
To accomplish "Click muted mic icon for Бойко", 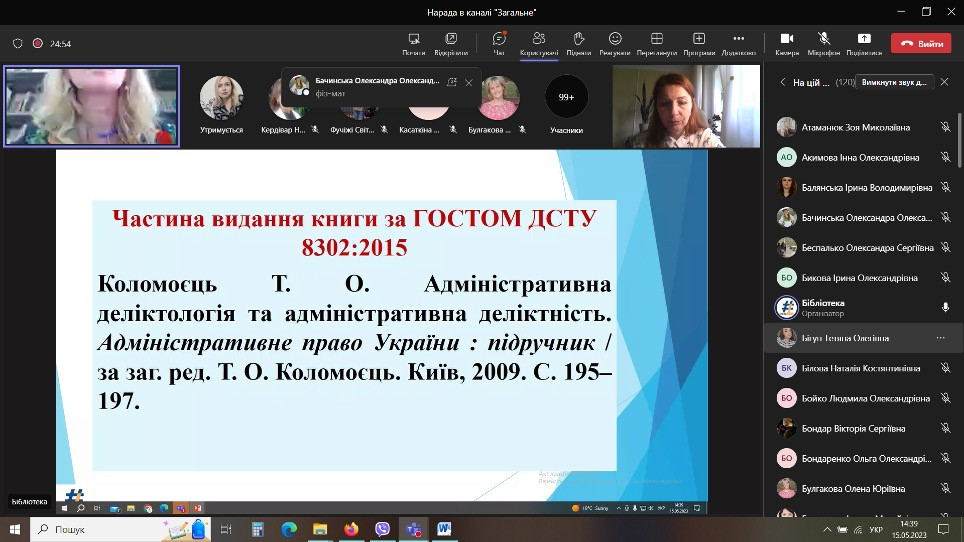I will (x=946, y=398).
